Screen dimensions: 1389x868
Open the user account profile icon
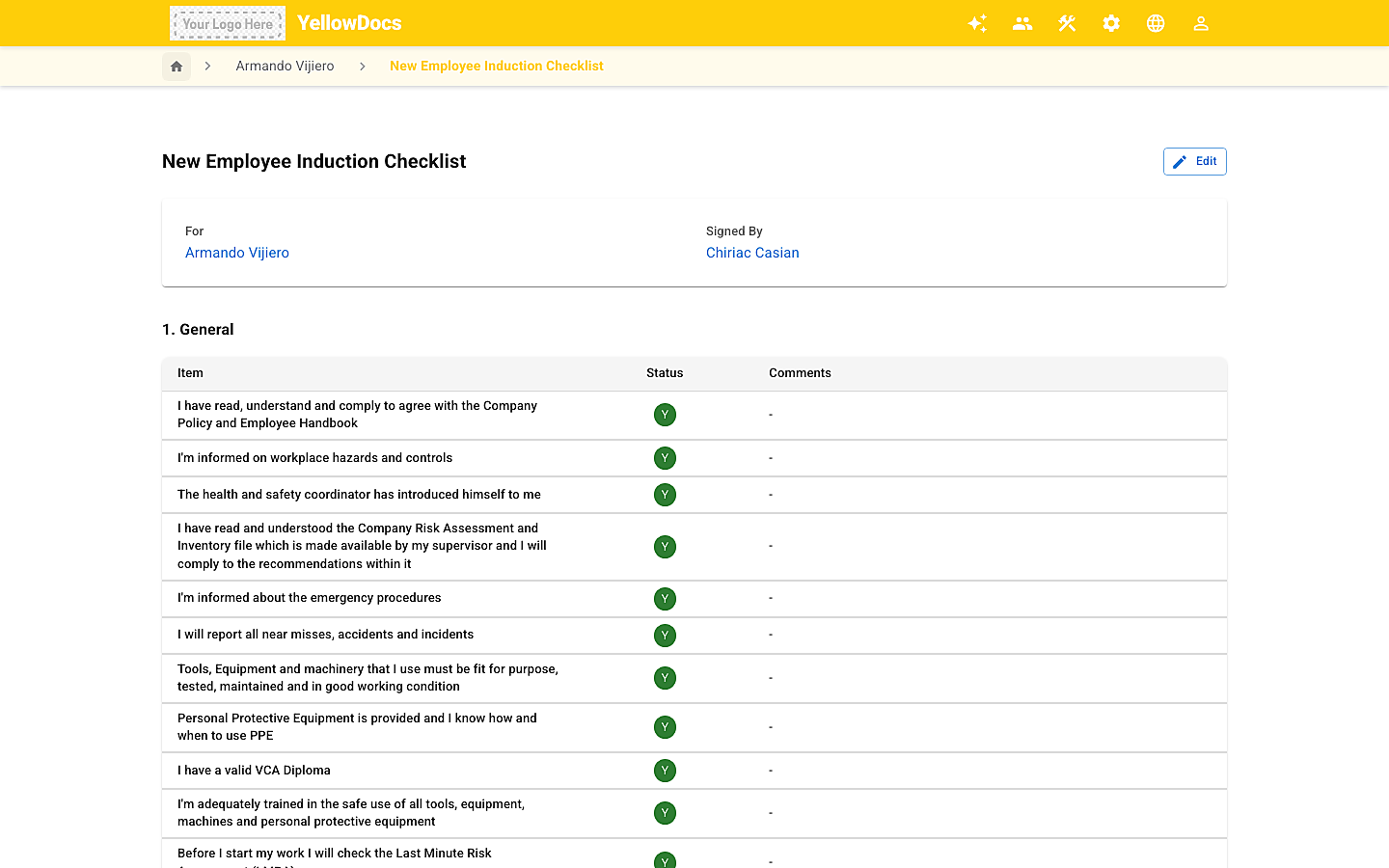(1201, 23)
